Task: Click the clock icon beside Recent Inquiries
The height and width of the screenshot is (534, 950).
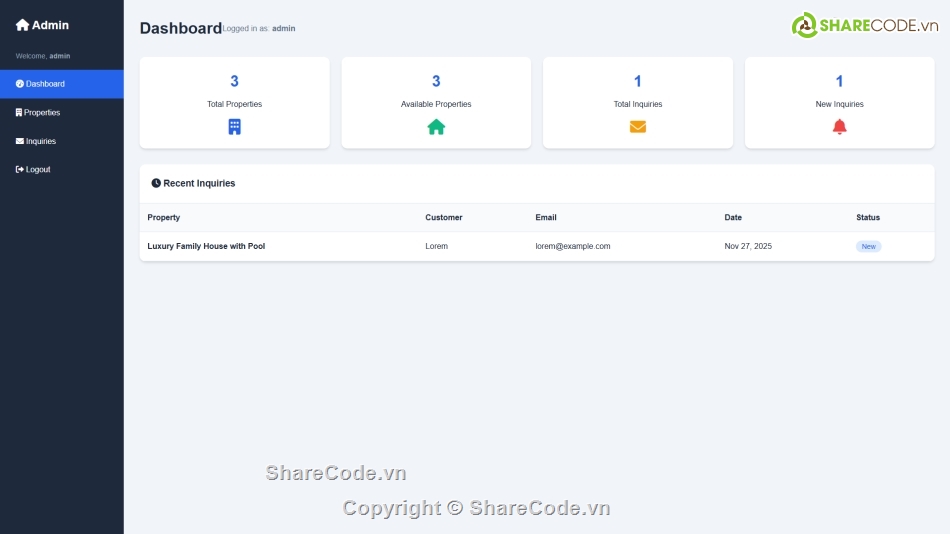Action: tap(156, 183)
